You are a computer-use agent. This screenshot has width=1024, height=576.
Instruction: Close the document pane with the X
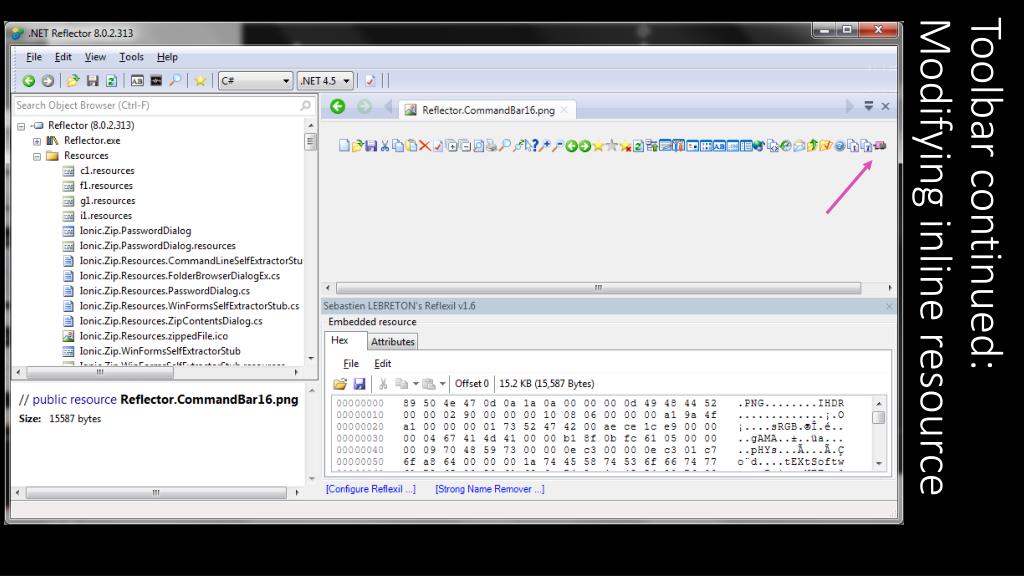coord(886,106)
